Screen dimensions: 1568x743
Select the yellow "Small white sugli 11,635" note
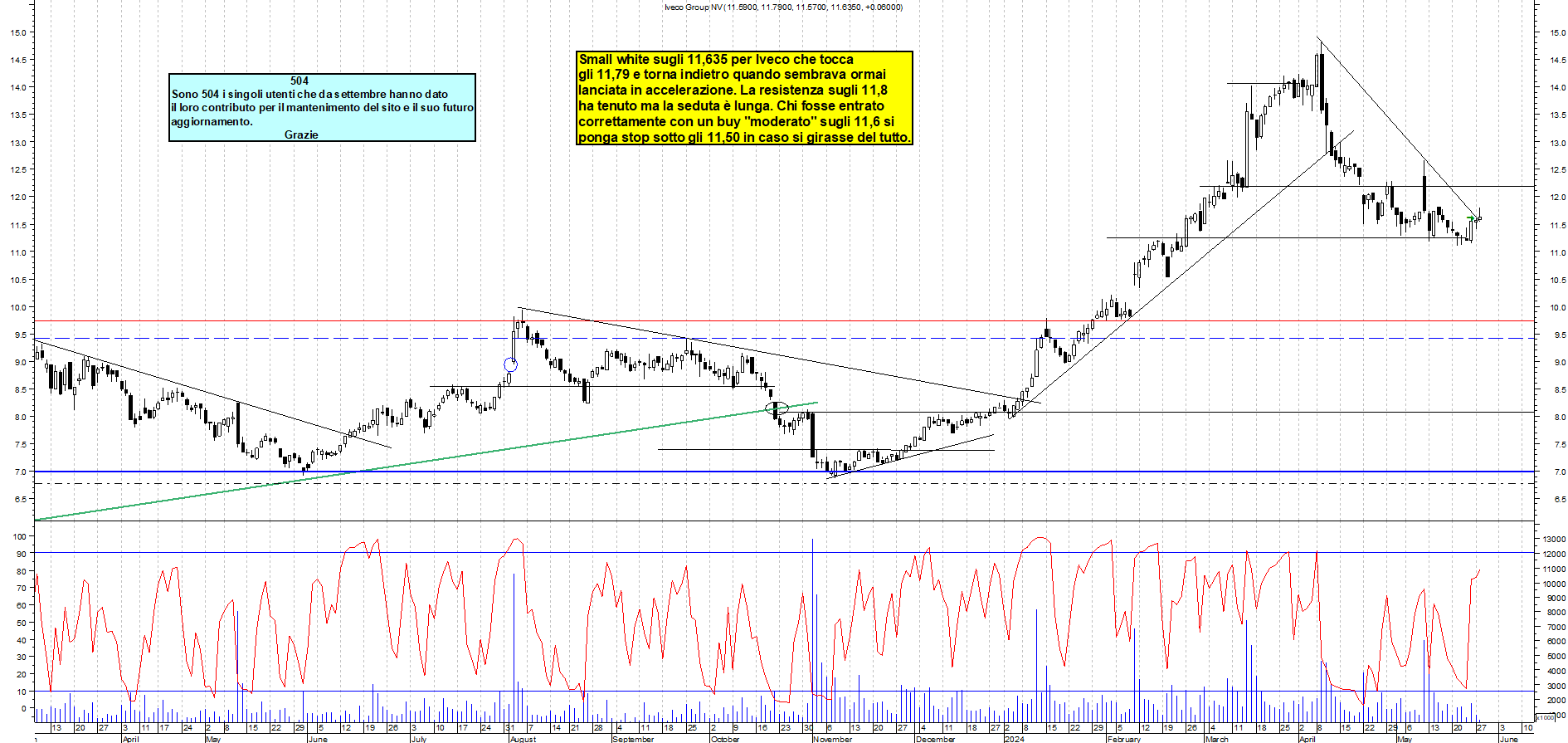point(745,98)
